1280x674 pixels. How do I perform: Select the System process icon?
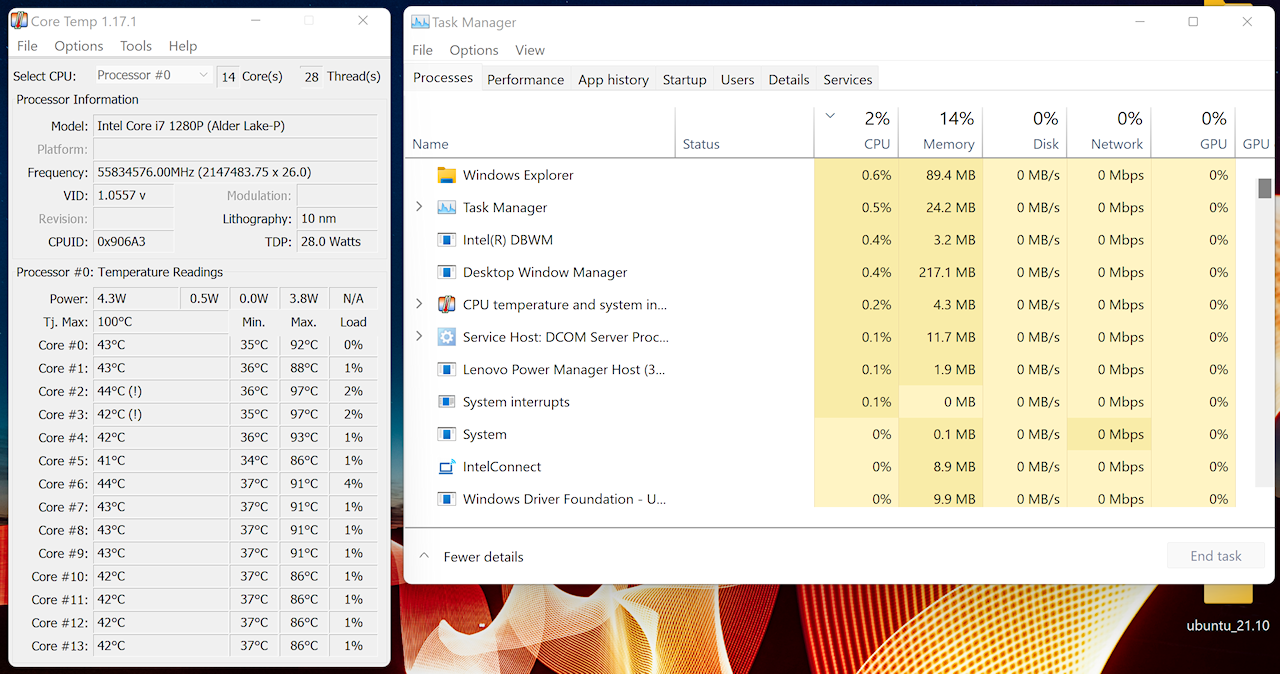click(x=447, y=434)
